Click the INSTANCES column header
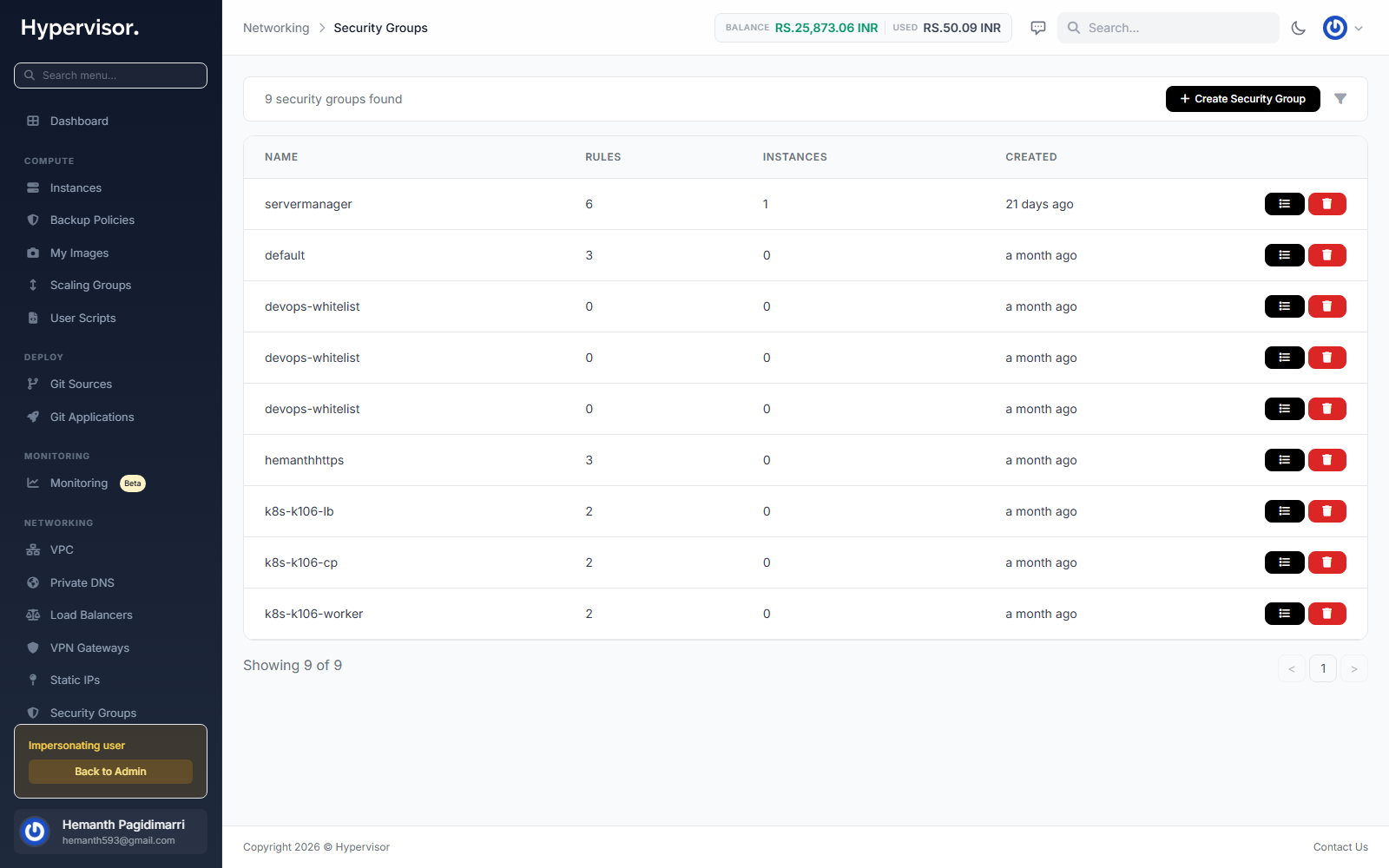 point(795,157)
